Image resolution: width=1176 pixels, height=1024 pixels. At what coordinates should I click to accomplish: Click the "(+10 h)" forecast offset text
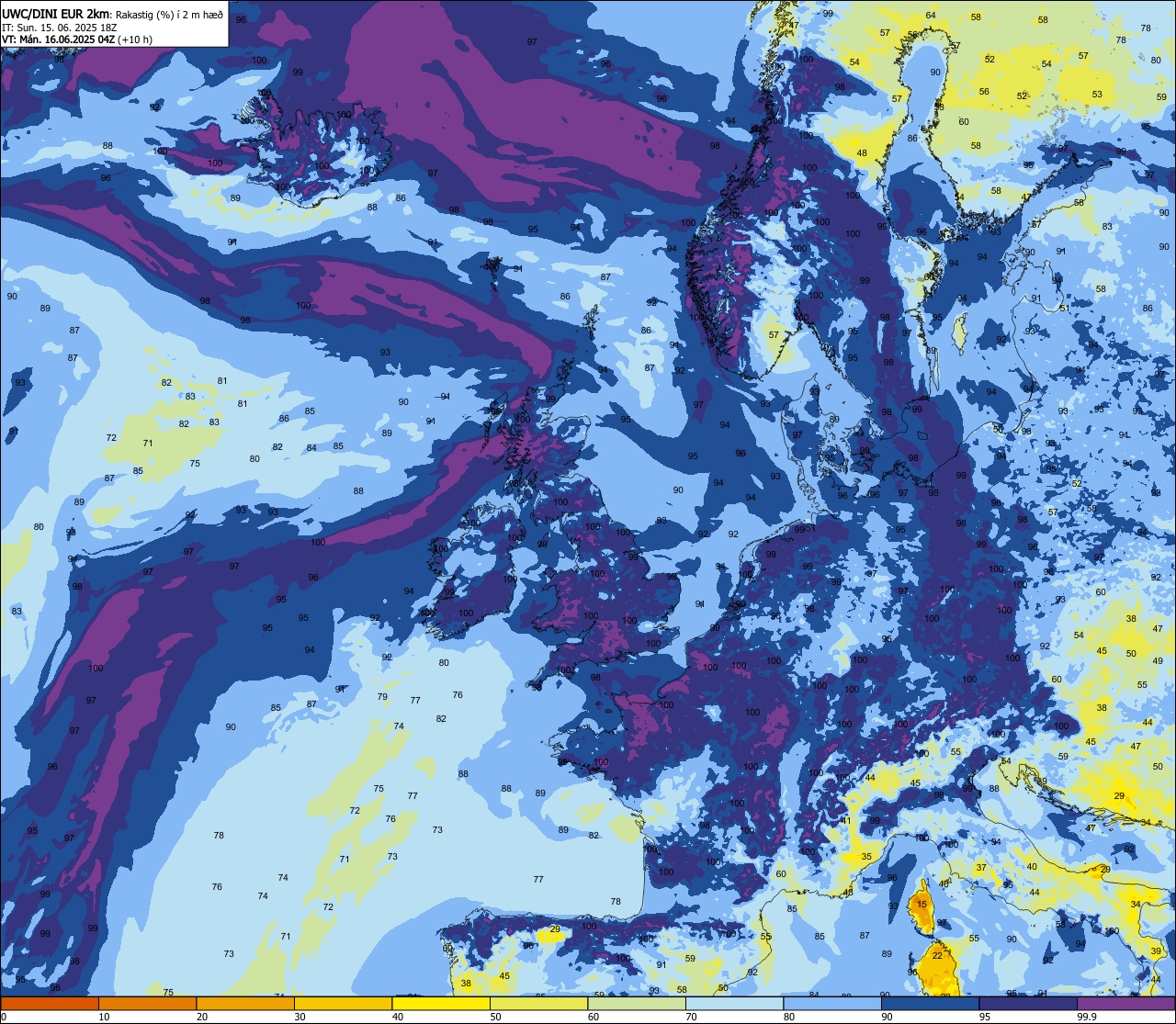click(x=135, y=39)
